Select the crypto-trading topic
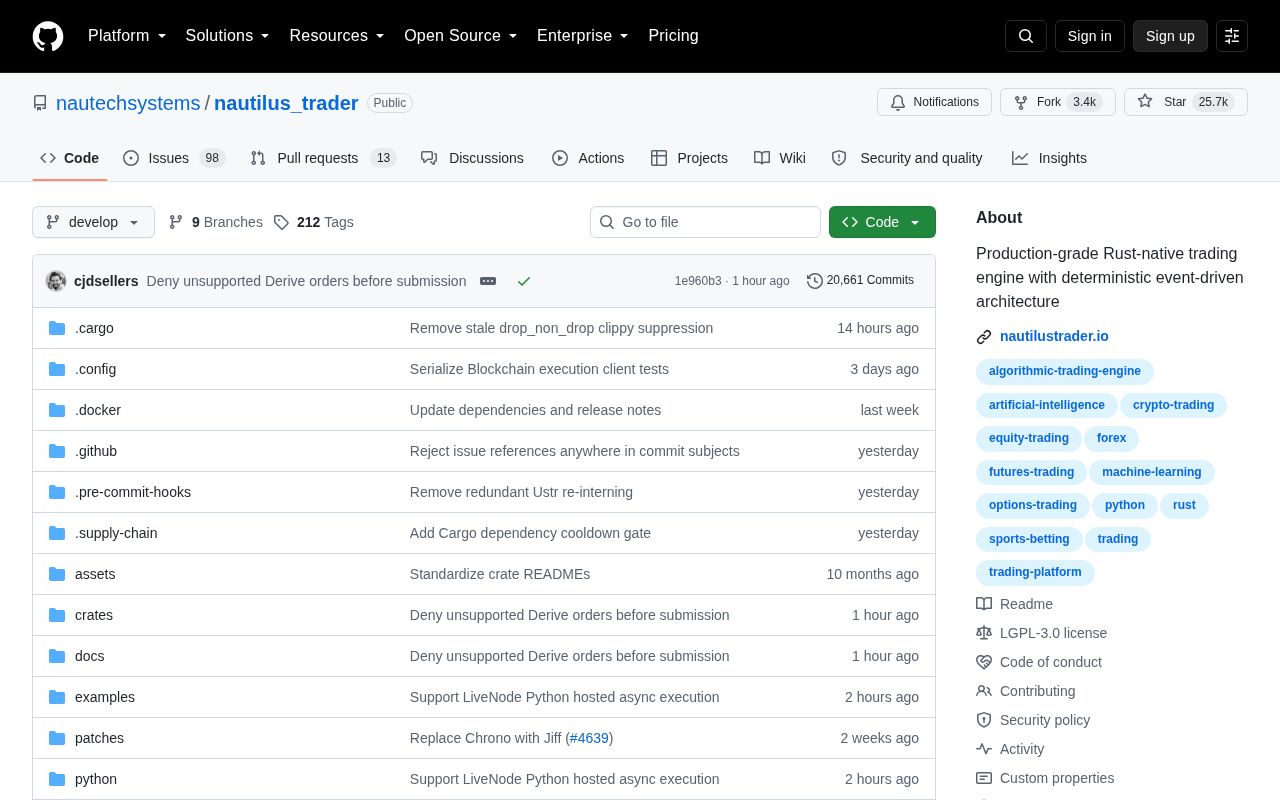Viewport: 1280px width, 800px height. point(1173,405)
